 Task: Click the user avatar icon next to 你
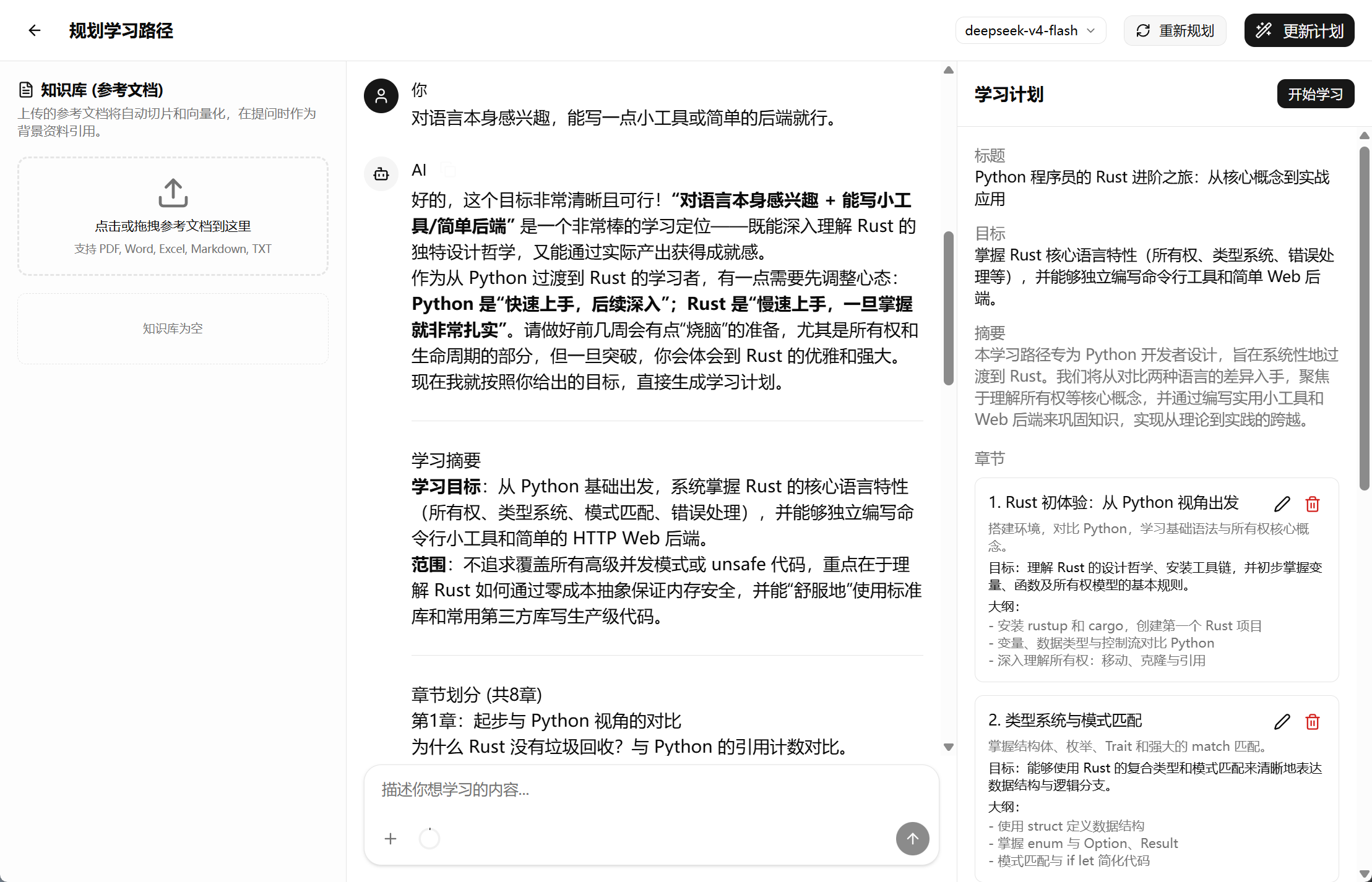pos(381,96)
